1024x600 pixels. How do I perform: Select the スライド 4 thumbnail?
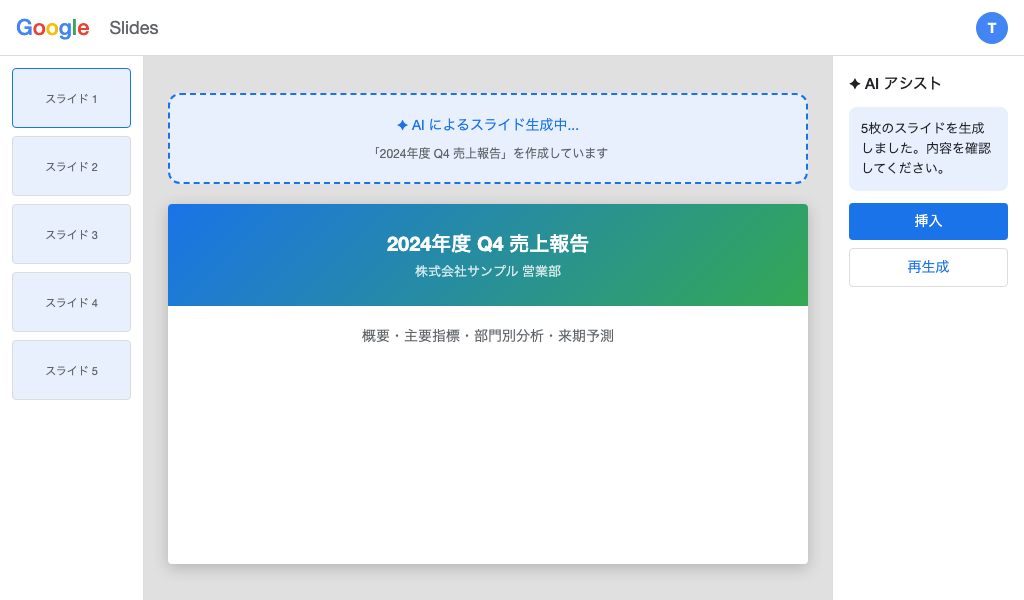tap(71, 302)
